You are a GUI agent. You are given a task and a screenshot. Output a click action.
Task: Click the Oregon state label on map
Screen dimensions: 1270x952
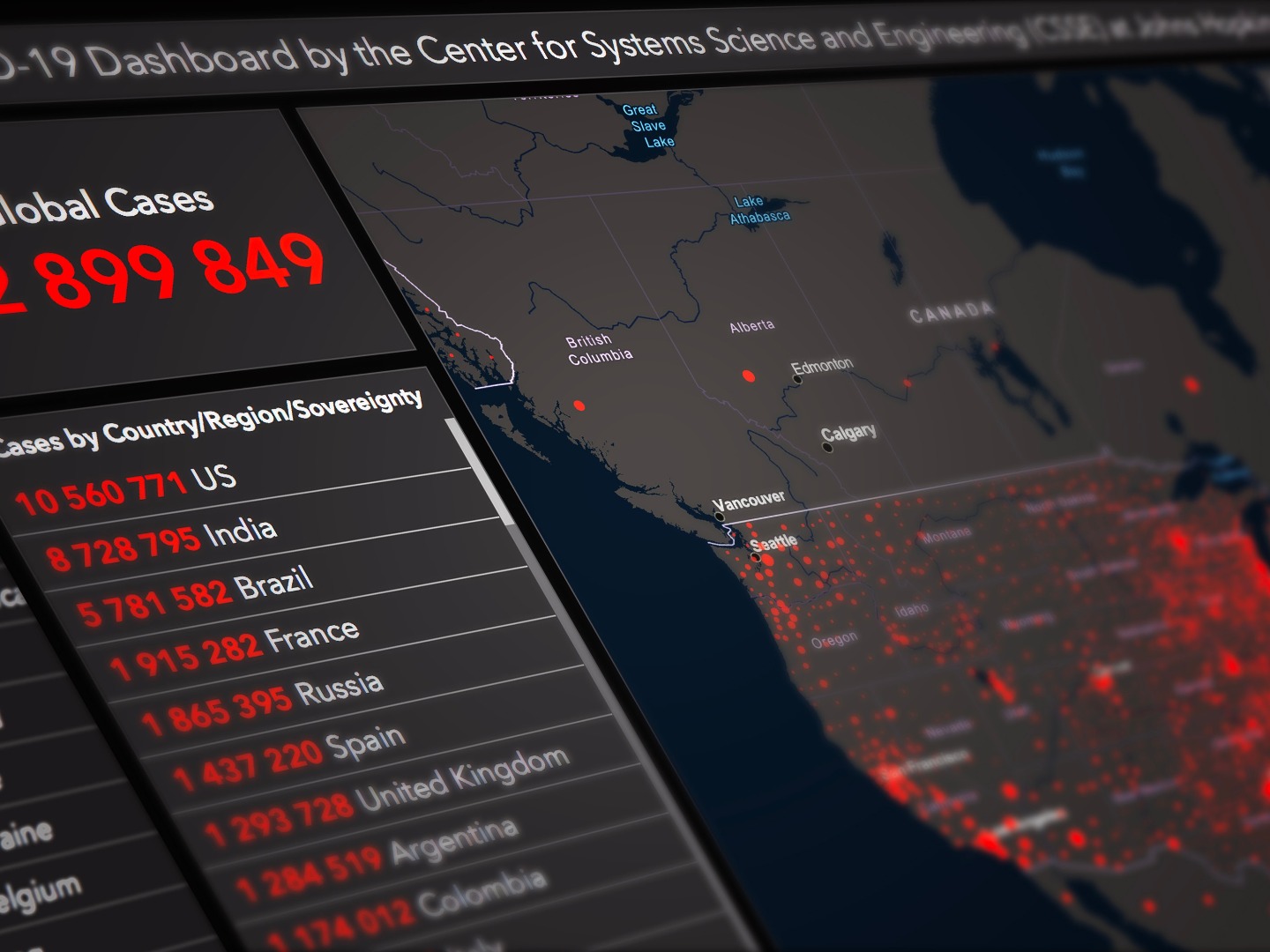coord(833,640)
